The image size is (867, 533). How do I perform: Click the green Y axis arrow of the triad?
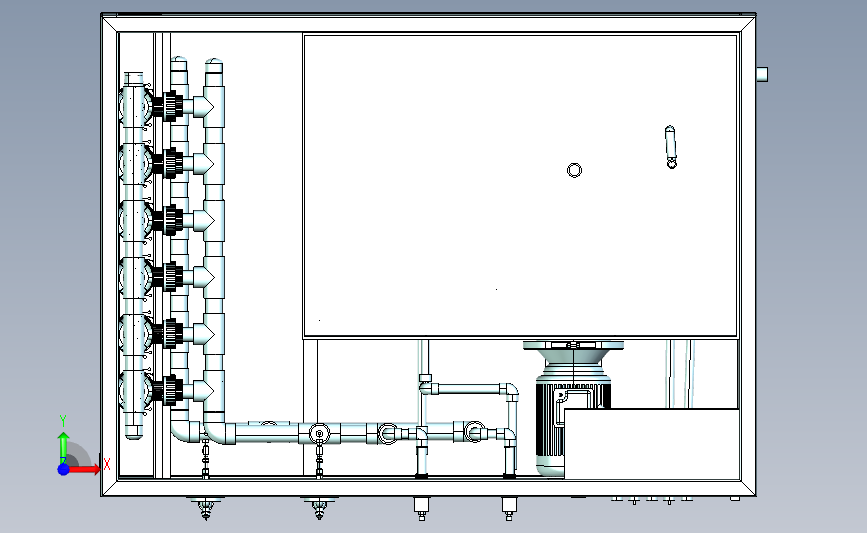63,448
